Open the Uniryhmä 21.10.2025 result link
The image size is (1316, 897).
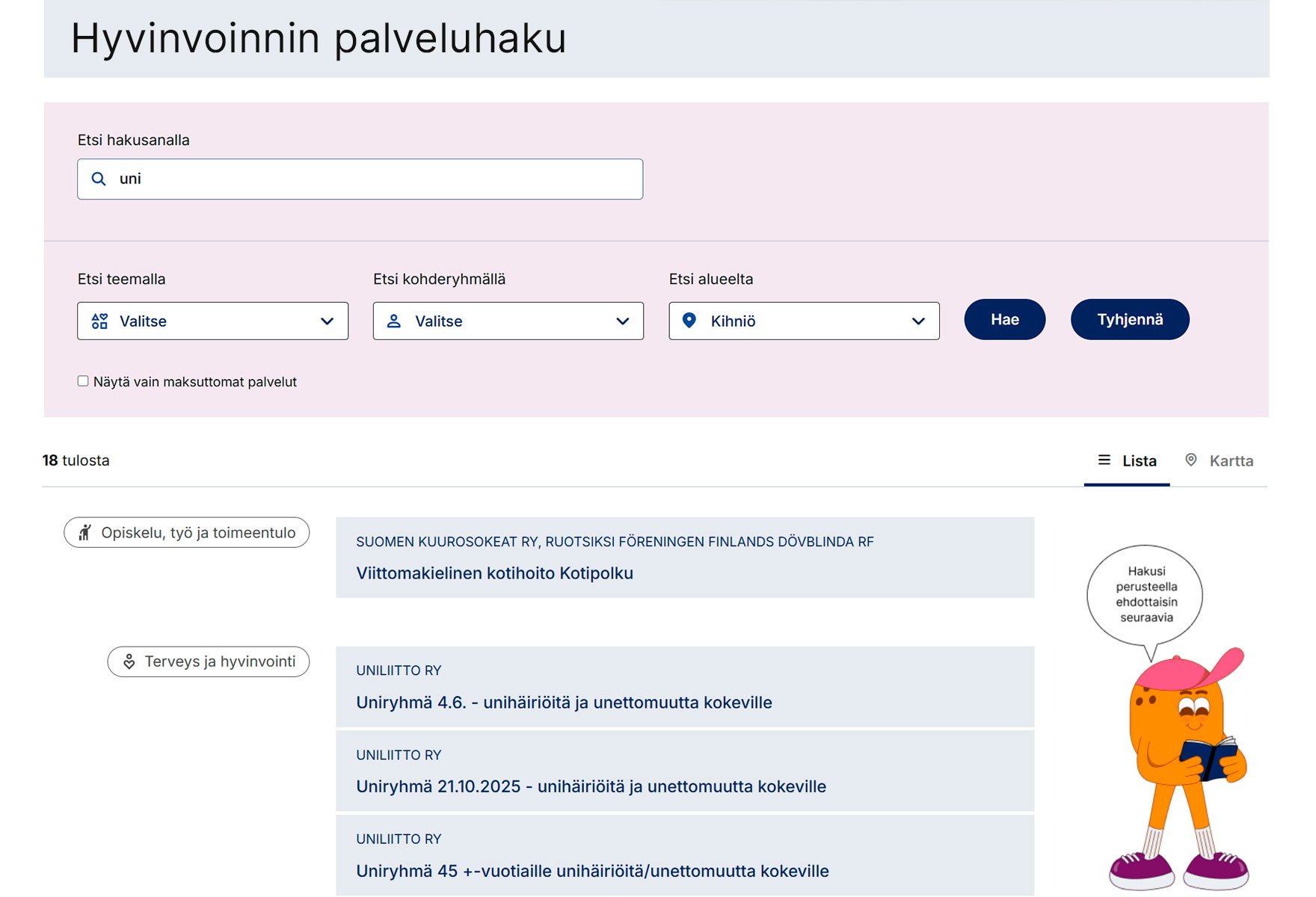click(x=591, y=786)
